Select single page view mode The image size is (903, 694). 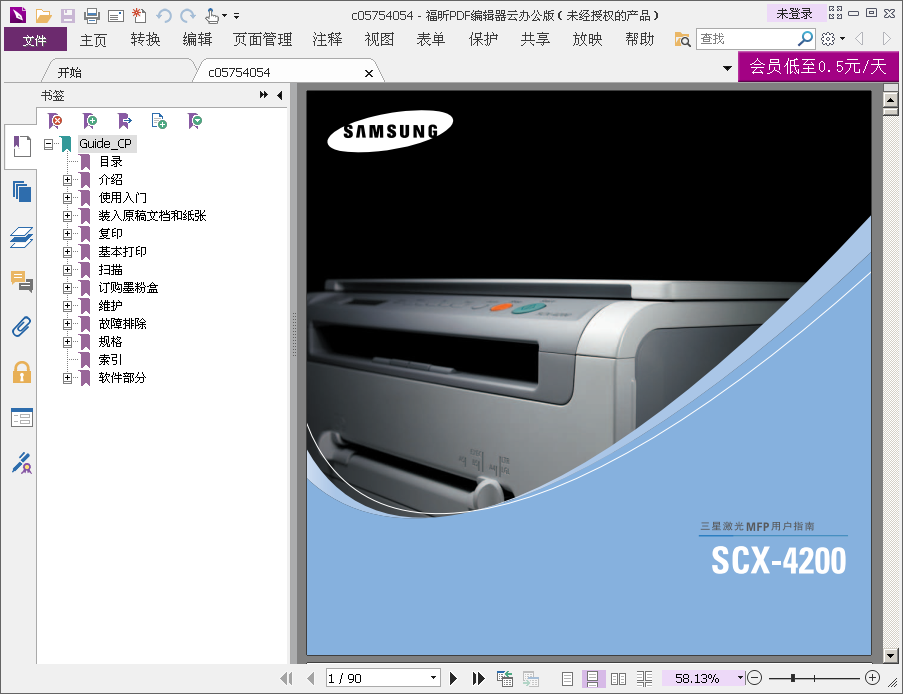point(567,679)
